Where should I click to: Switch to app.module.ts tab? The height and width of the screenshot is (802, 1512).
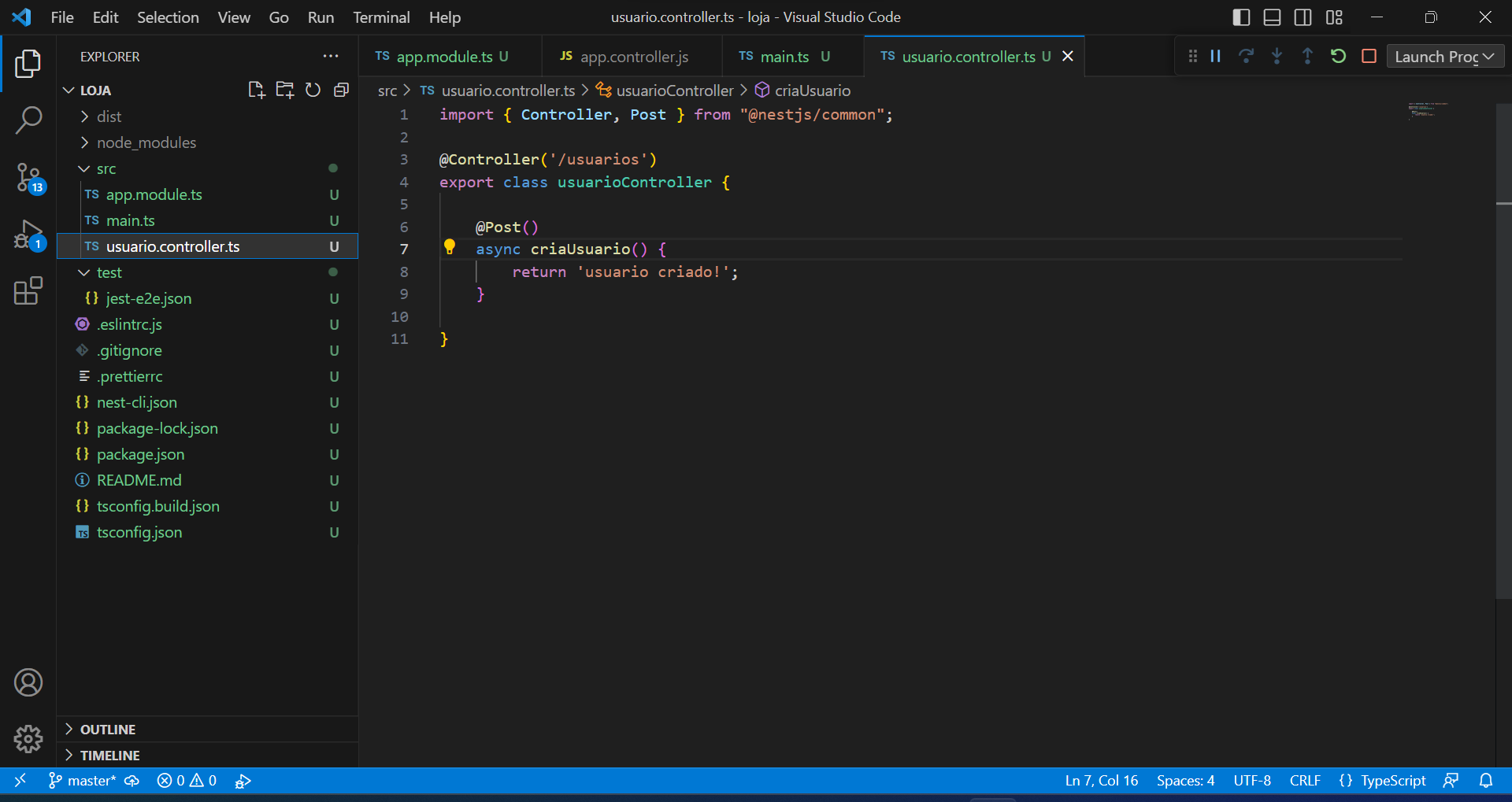click(x=450, y=56)
